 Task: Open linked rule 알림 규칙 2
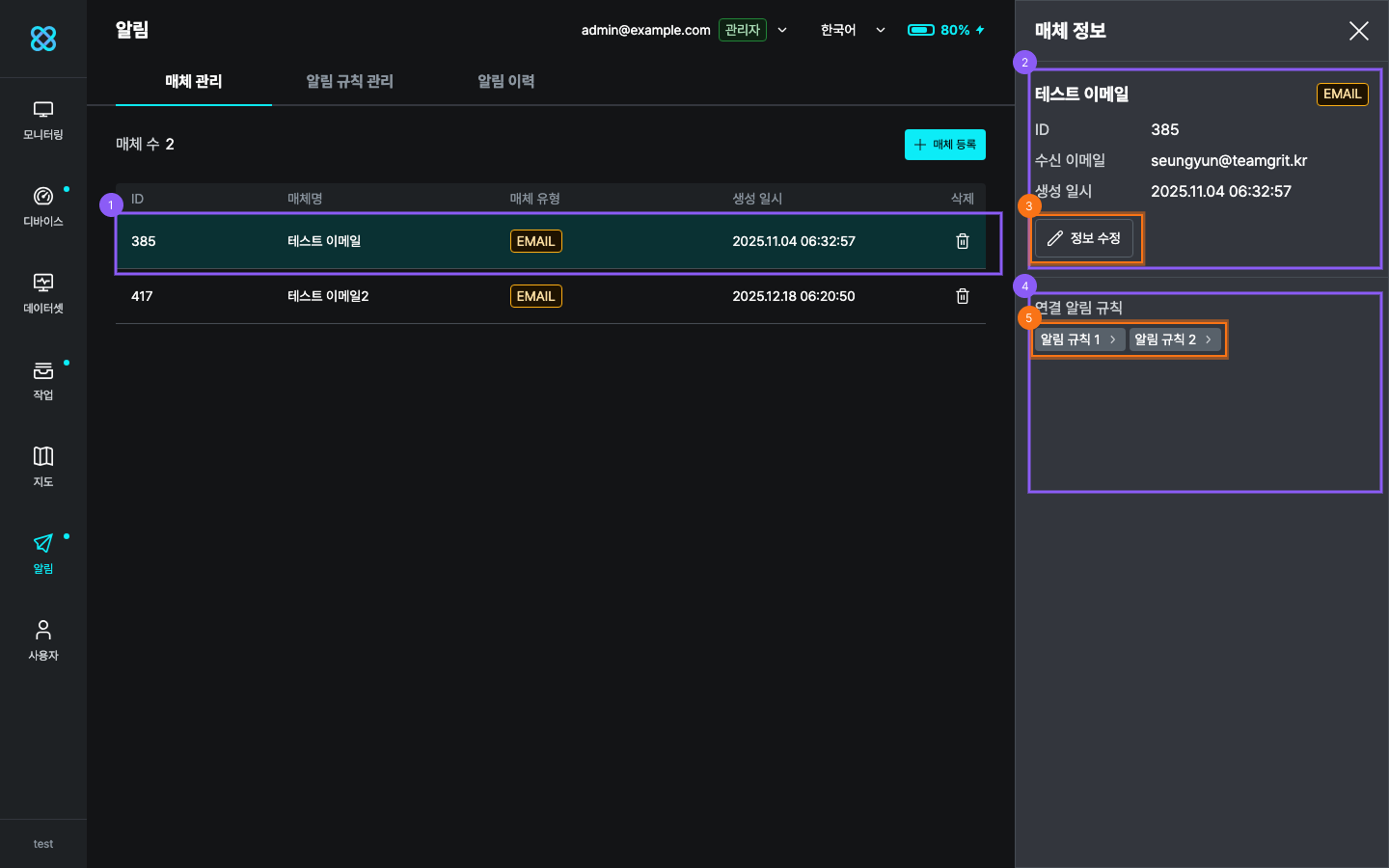point(1173,339)
